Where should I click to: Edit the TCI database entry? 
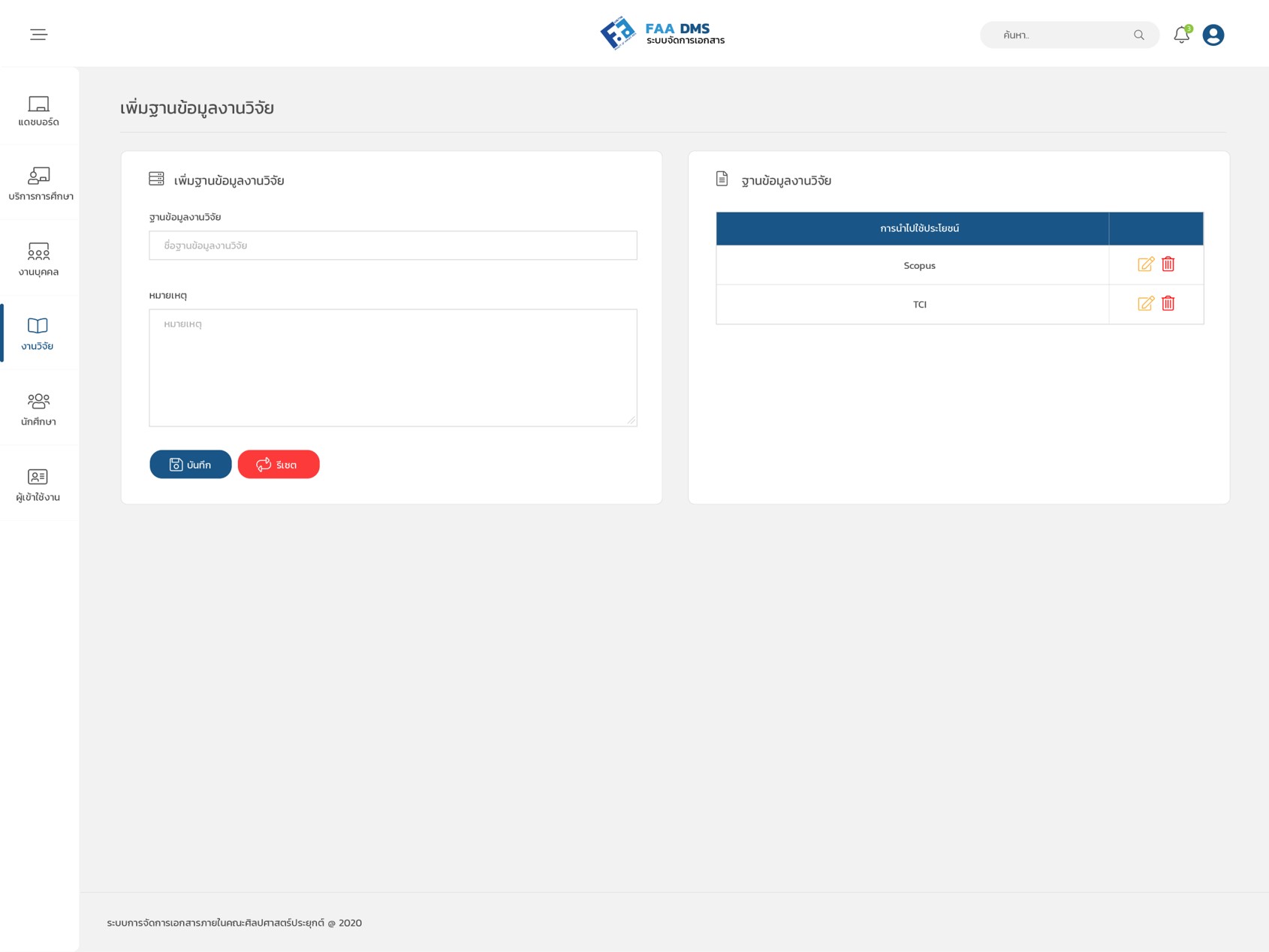pyautogui.click(x=1145, y=303)
